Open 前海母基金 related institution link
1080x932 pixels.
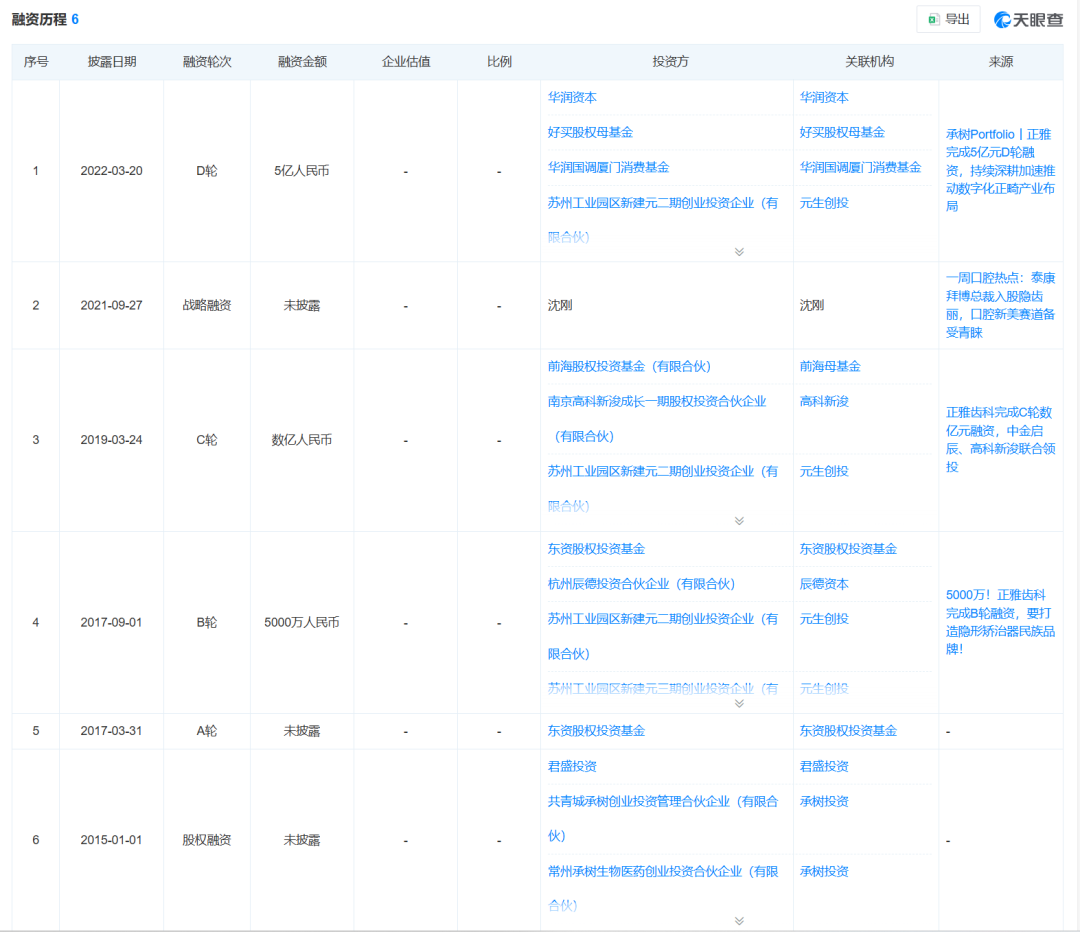point(830,366)
